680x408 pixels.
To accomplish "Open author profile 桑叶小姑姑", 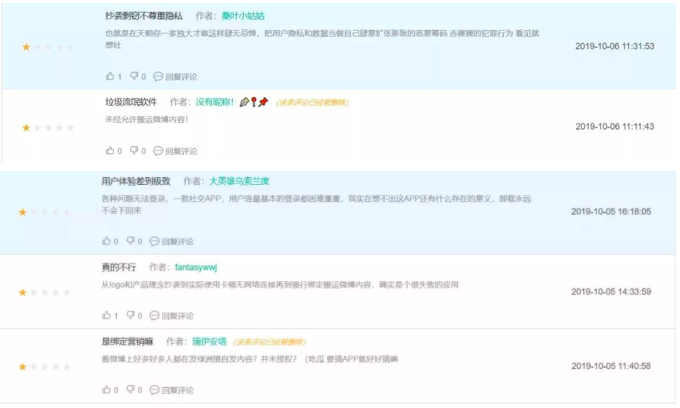I will (x=243, y=17).
